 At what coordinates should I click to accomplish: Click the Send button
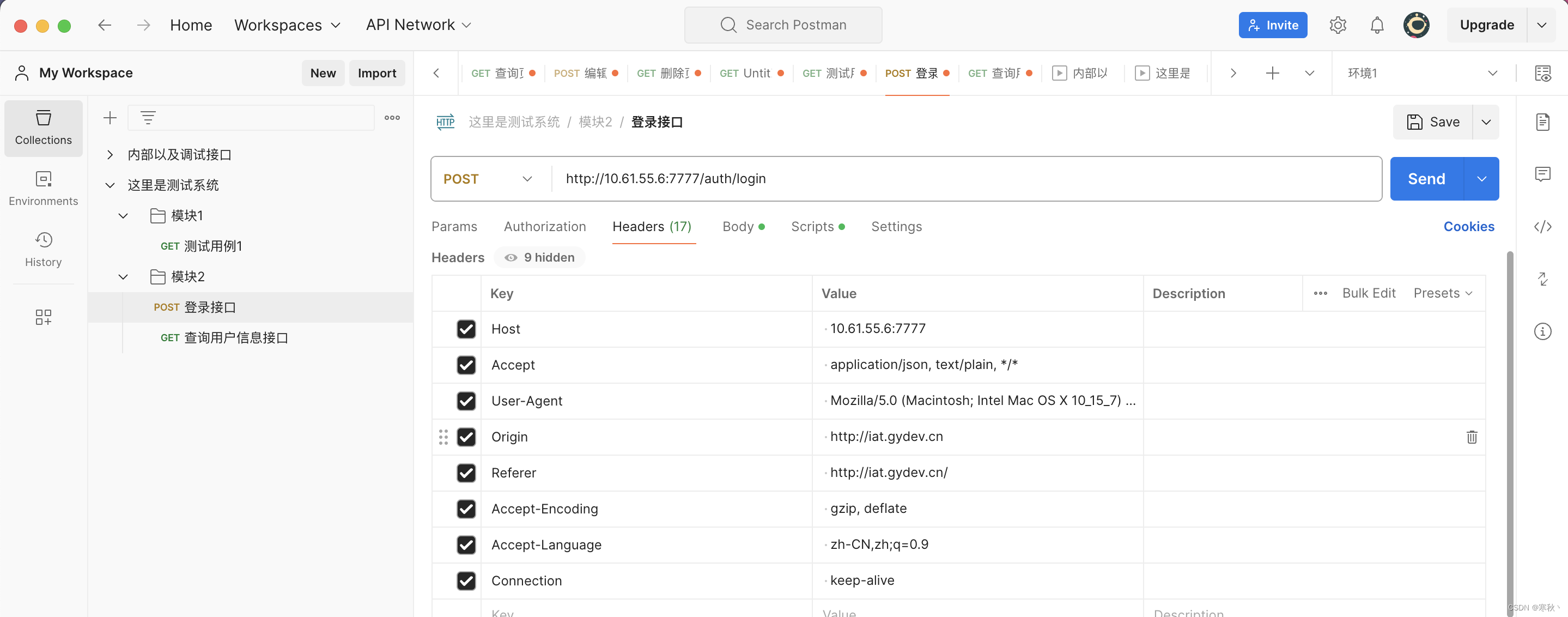1426,178
